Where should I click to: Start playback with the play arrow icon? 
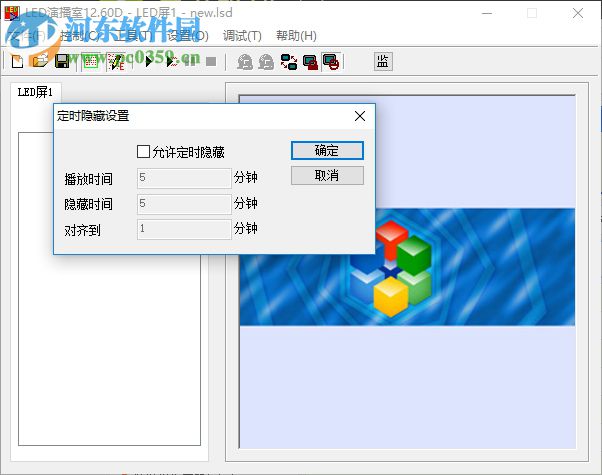coord(148,61)
